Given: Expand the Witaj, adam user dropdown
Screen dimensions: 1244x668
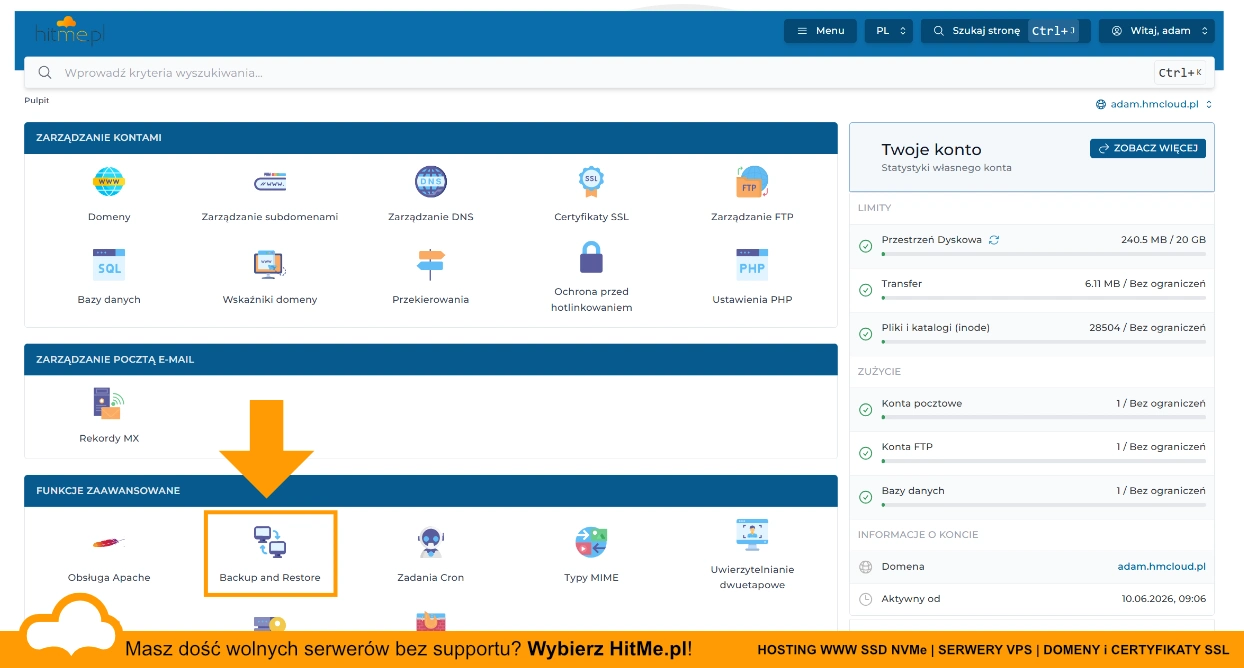Looking at the screenshot, I should (x=1157, y=31).
